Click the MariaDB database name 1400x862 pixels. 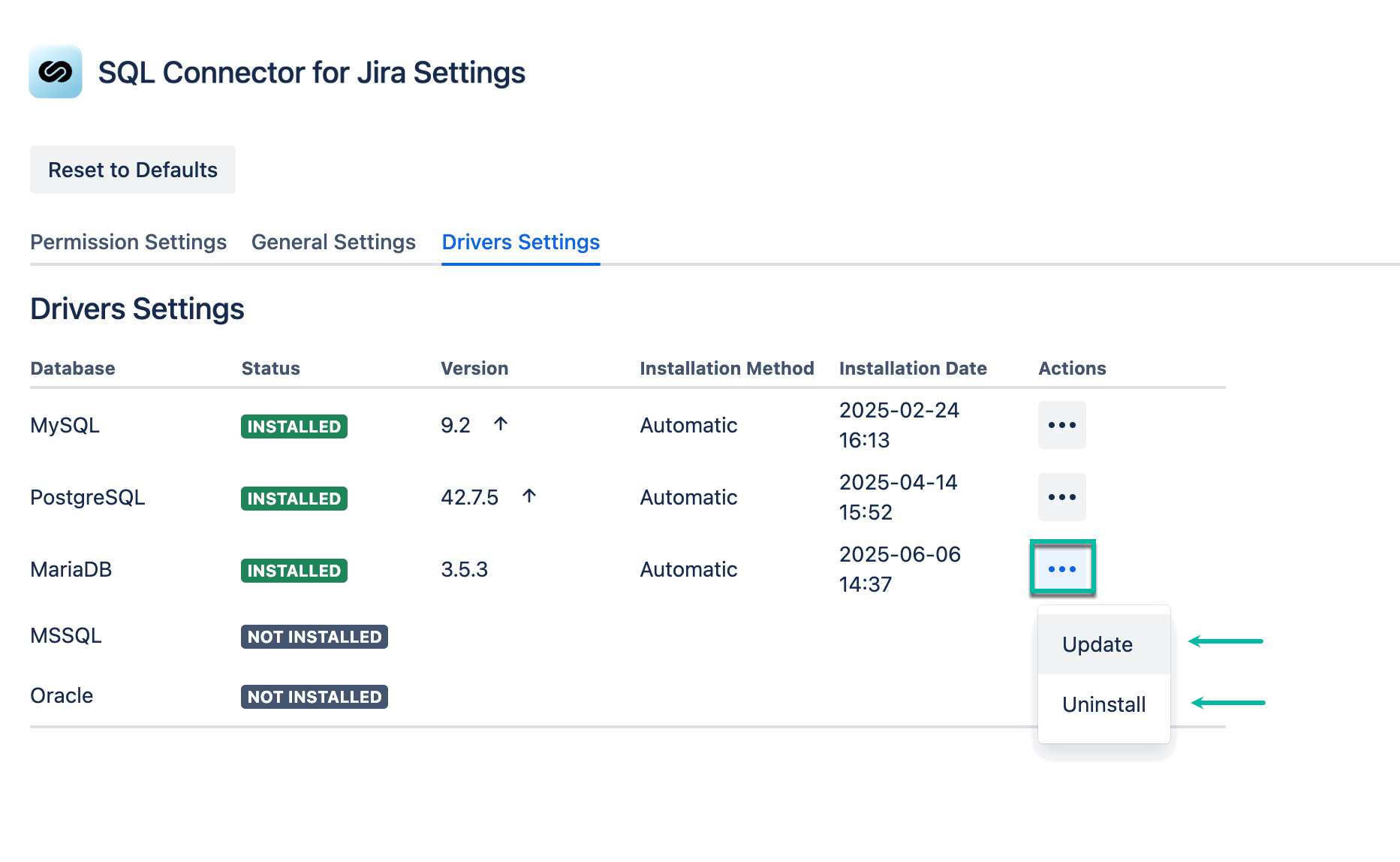pyautogui.click(x=71, y=569)
